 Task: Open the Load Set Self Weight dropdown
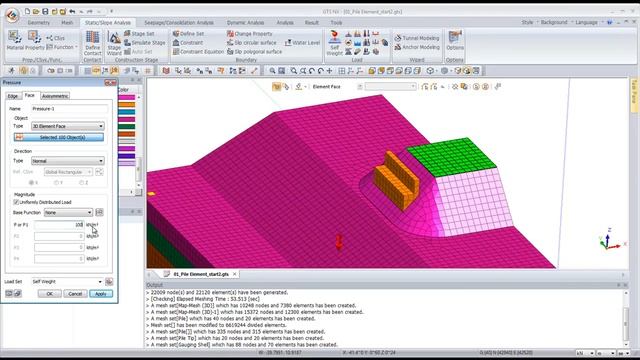67,282
